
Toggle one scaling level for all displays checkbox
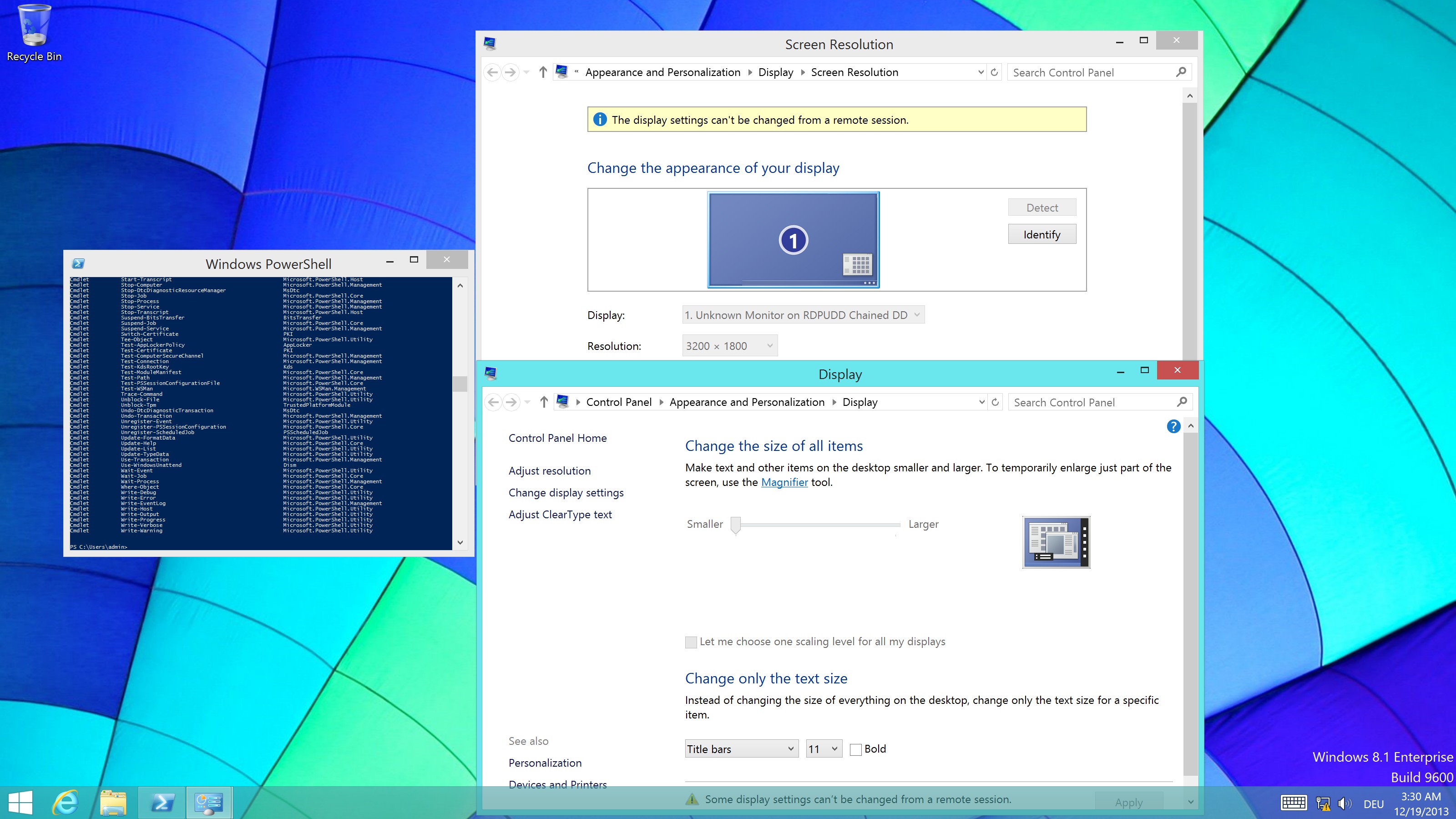(x=691, y=642)
